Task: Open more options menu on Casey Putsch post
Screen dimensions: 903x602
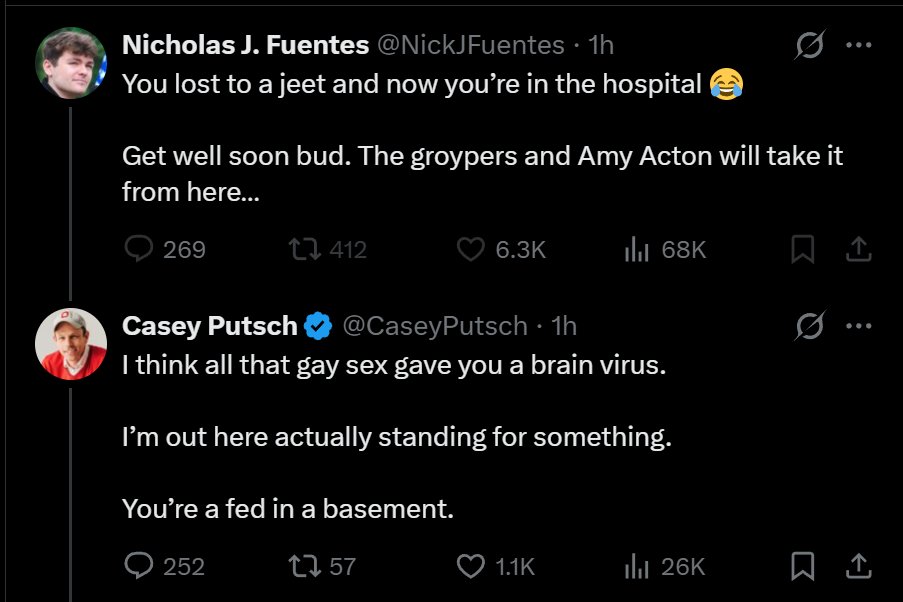Action: 859,325
